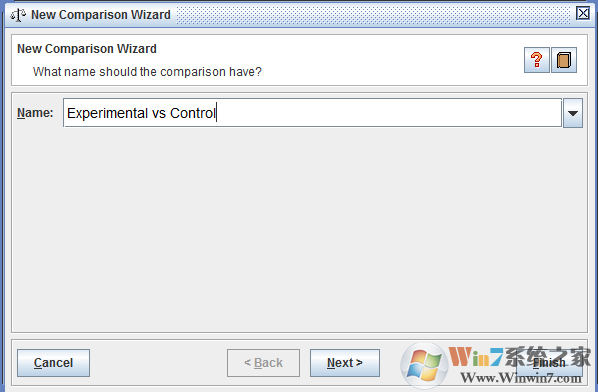Click the Finish button
598x392 pixels.
(549, 363)
